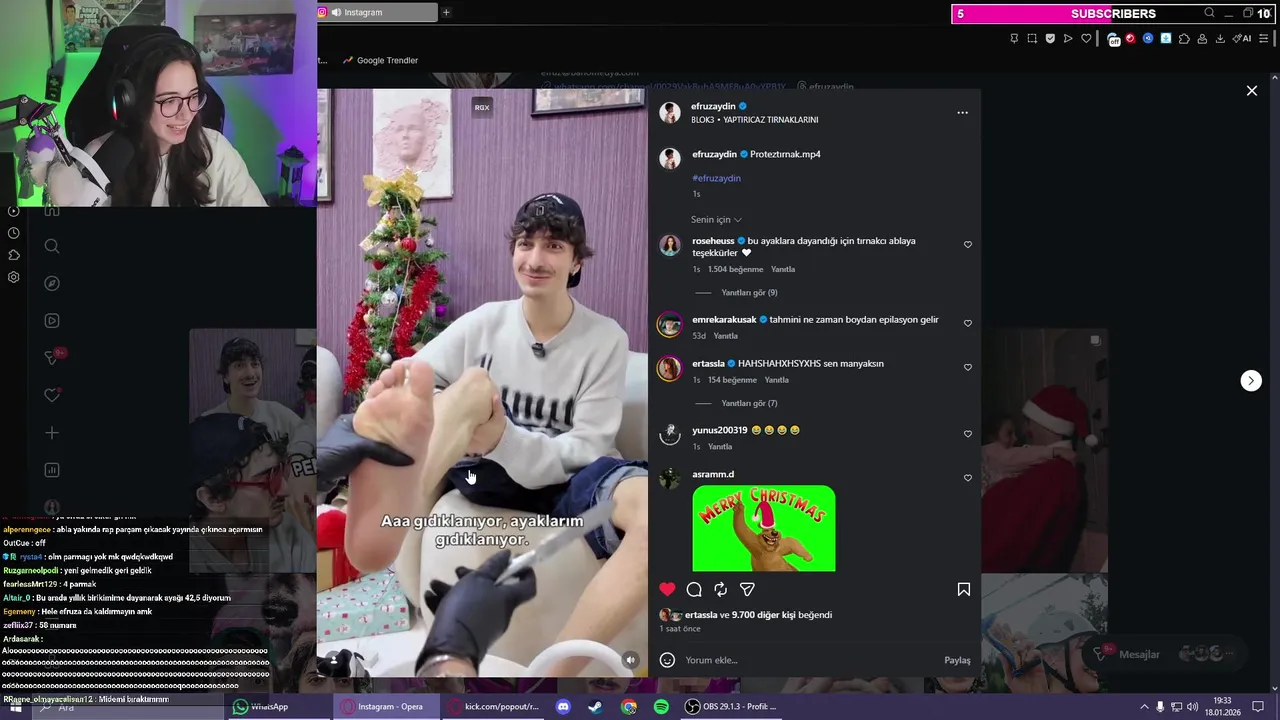Screen dimensions: 1280x720
Task: Open Instagram Explore compass icon
Action: coord(52,283)
